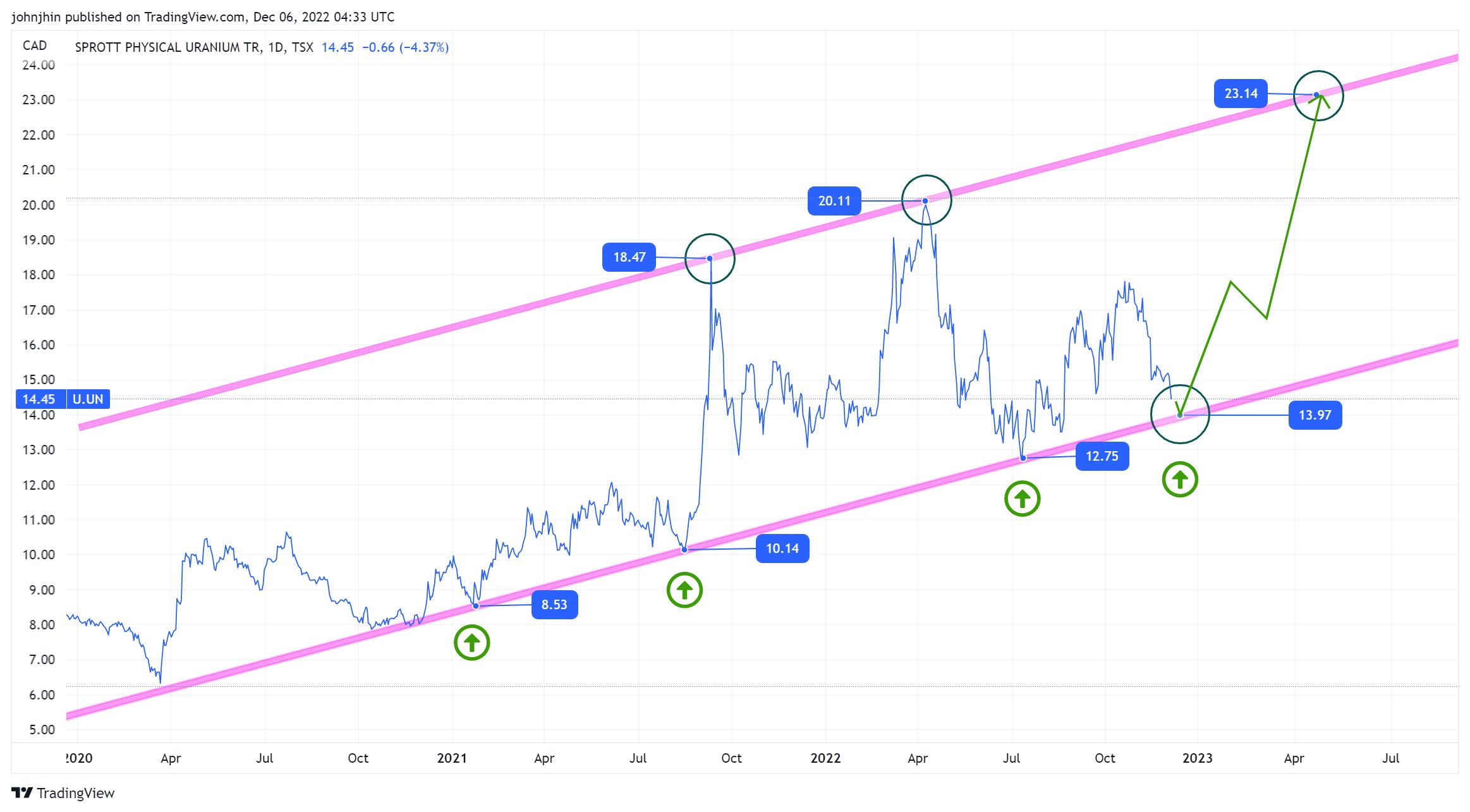The image size is (1470, 812).
Task: Click the 8.53 price callout
Action: point(554,605)
